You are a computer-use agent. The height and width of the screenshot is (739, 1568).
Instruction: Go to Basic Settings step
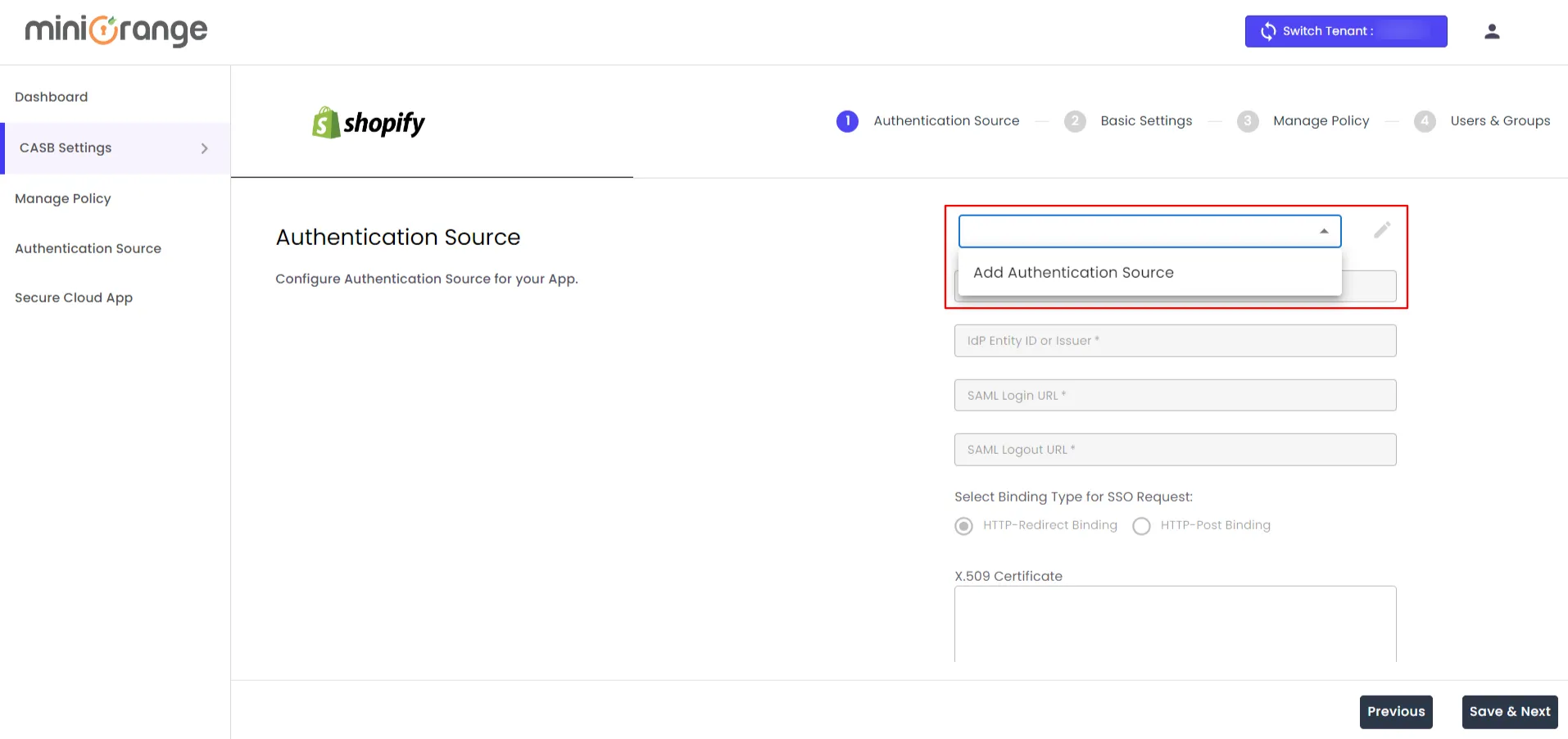click(x=1146, y=120)
